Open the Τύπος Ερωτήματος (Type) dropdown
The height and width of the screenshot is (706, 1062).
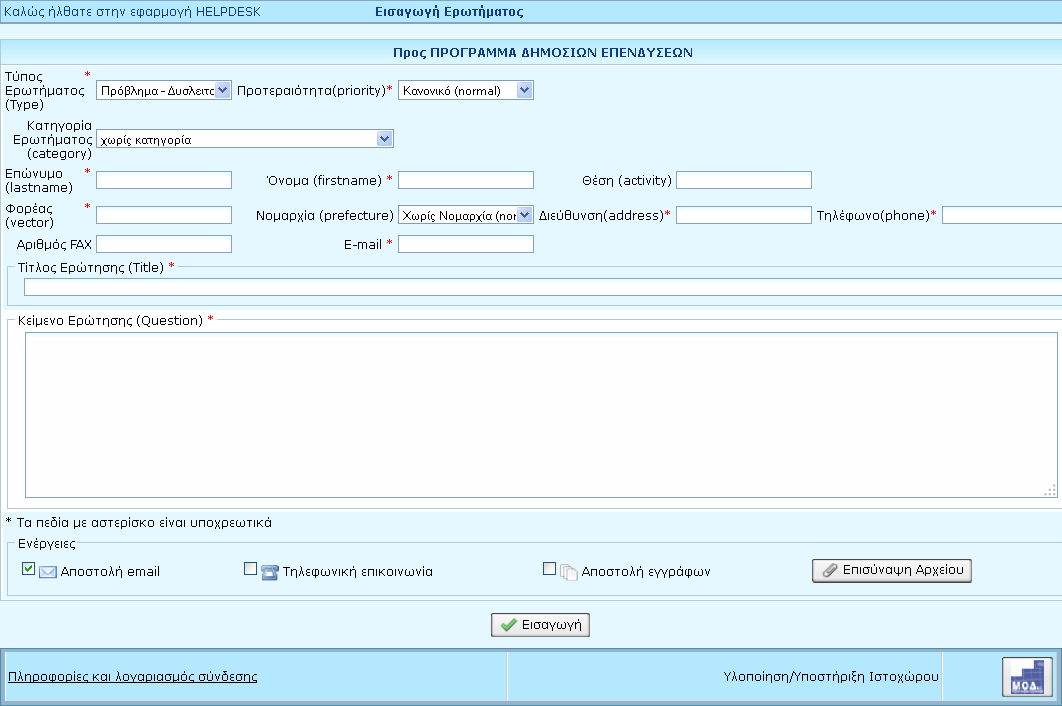[164, 90]
